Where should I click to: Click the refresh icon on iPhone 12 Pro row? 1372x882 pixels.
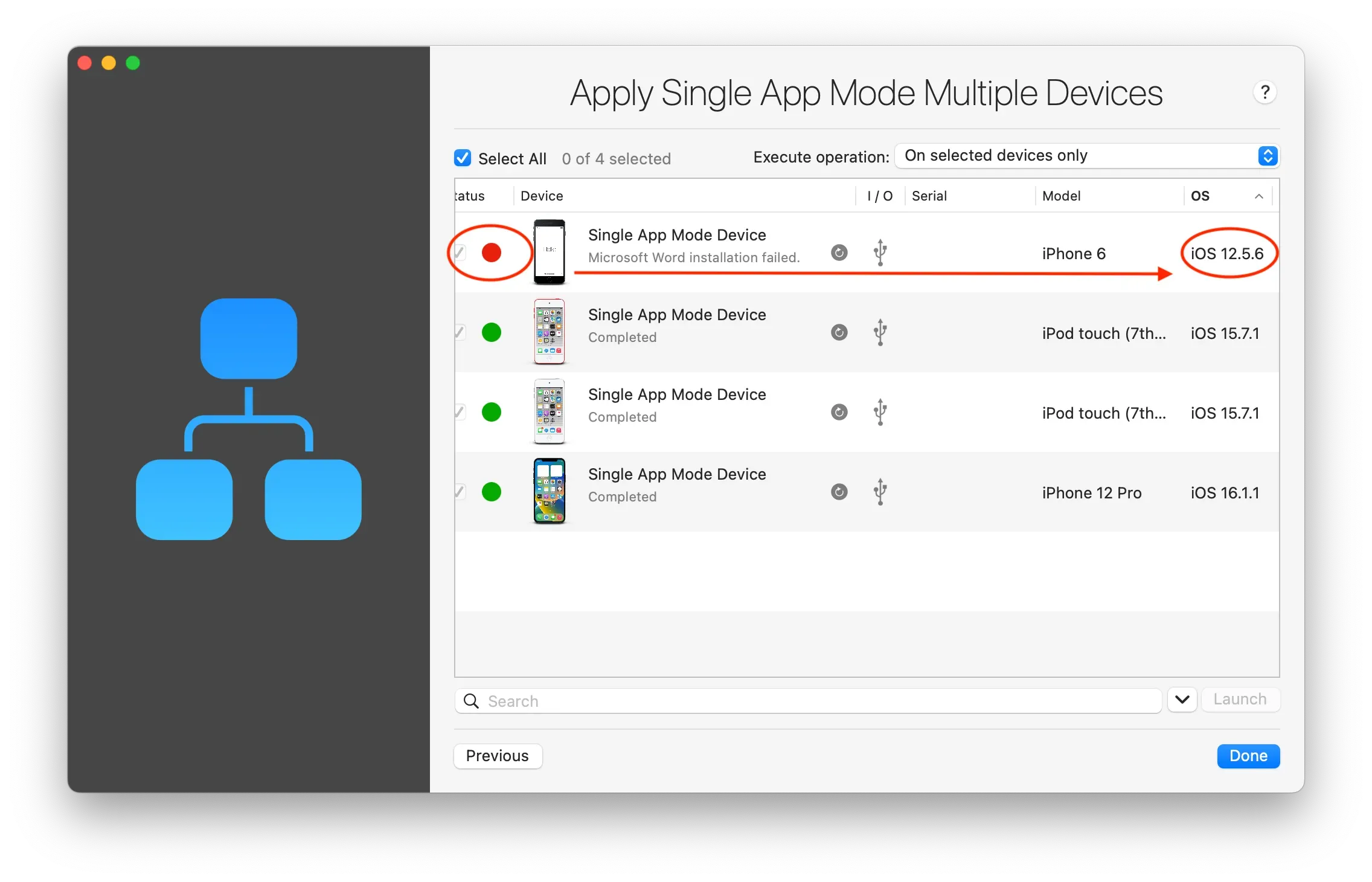pos(839,492)
